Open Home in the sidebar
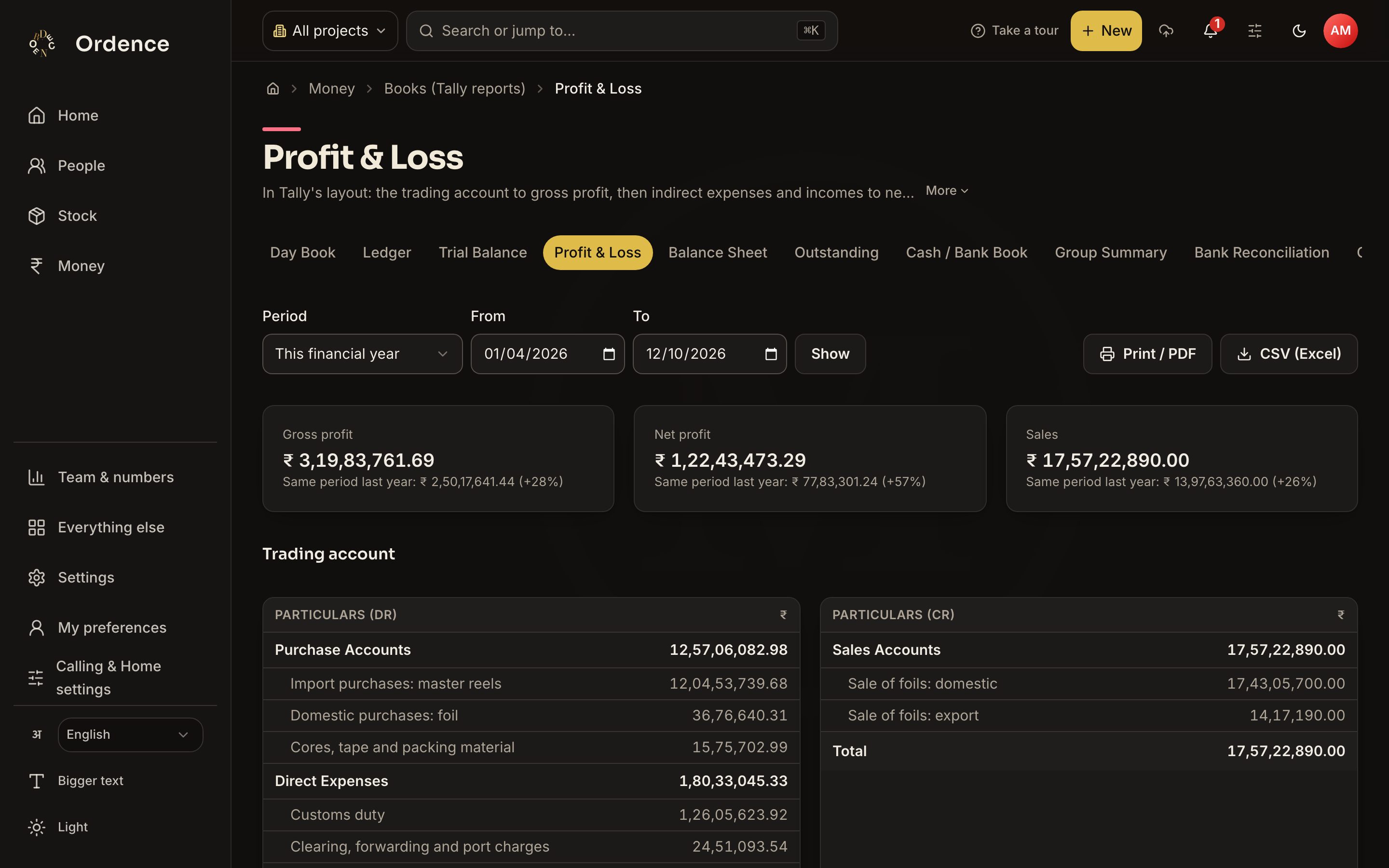This screenshot has width=1389, height=868. click(x=115, y=115)
